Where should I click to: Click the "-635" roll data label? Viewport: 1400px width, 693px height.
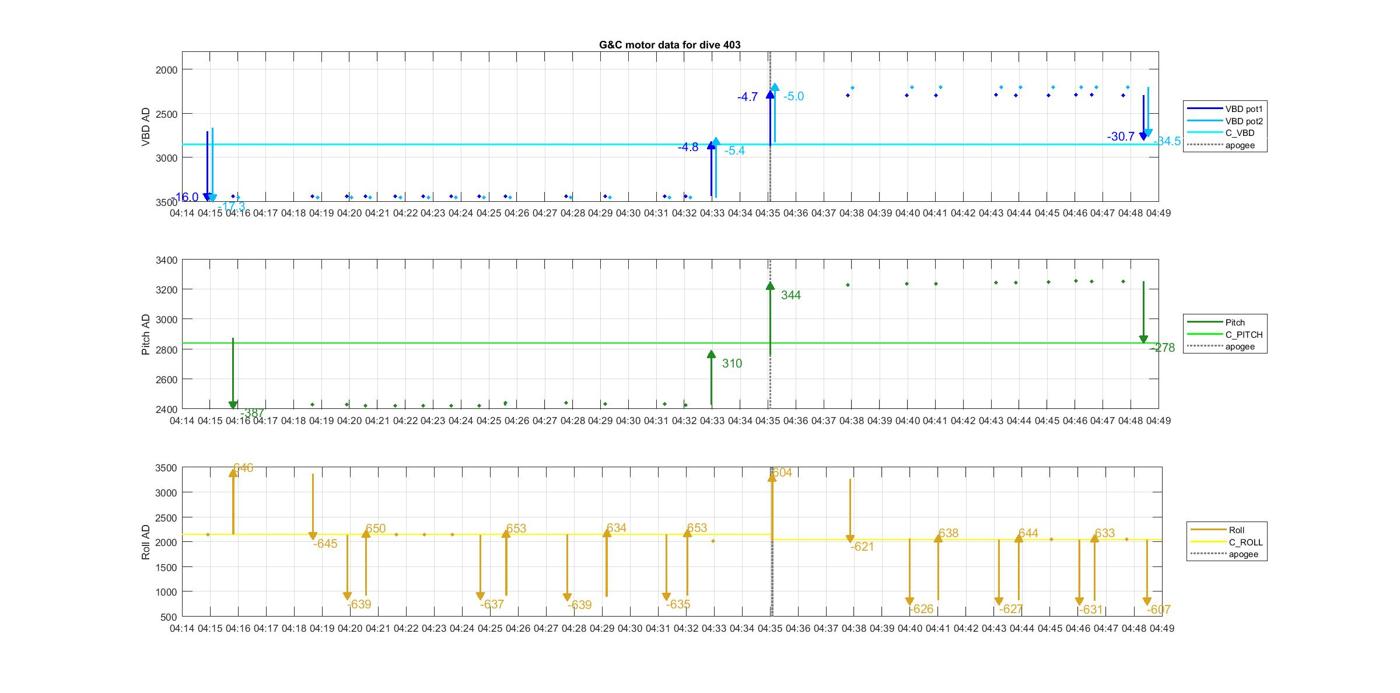tap(678, 605)
